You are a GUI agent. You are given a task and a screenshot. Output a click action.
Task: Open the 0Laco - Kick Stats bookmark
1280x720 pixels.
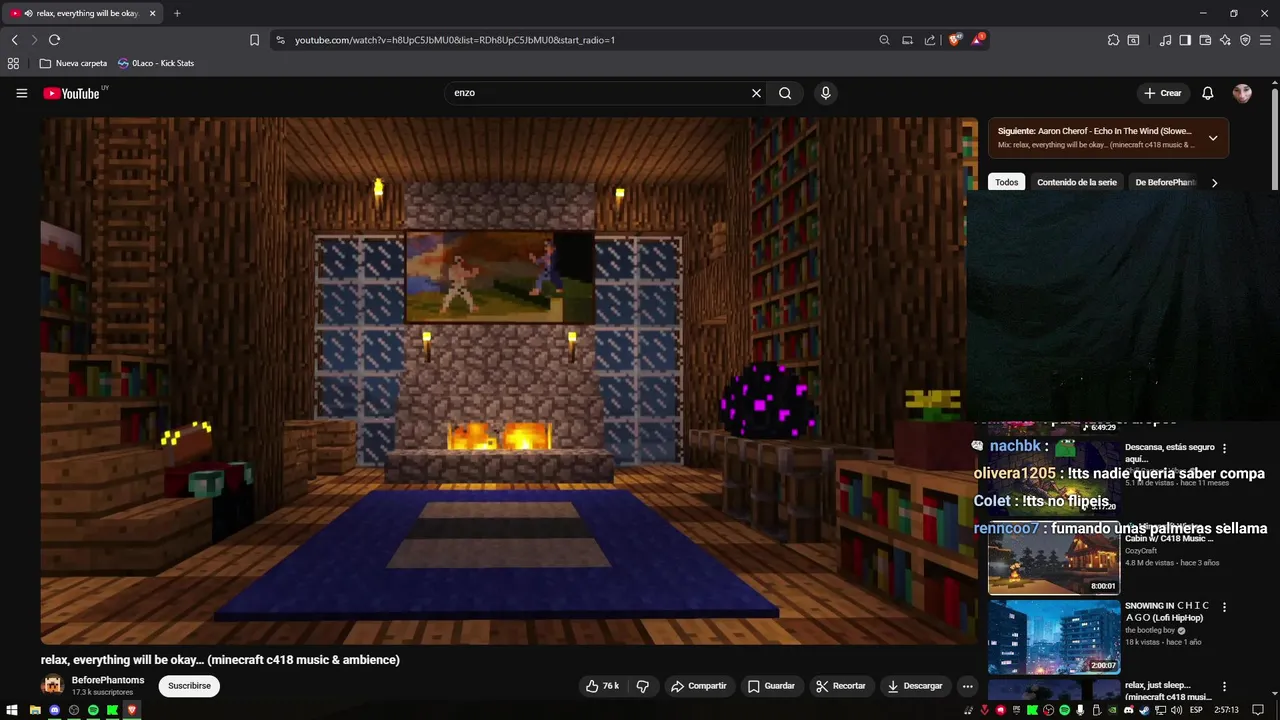[x=156, y=63]
